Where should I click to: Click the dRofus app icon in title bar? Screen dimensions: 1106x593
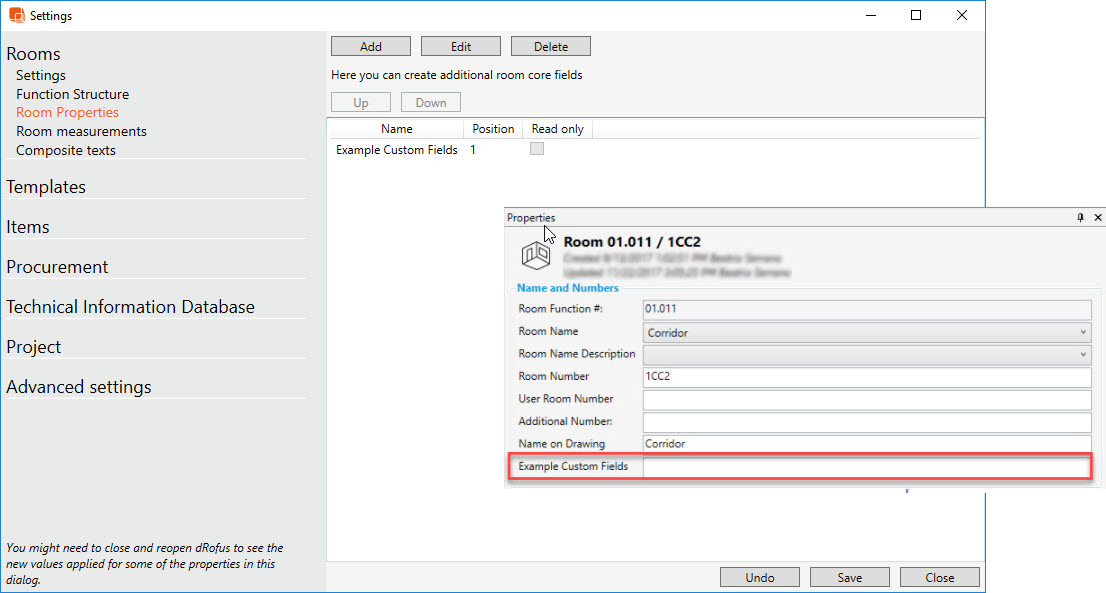[x=16, y=16]
